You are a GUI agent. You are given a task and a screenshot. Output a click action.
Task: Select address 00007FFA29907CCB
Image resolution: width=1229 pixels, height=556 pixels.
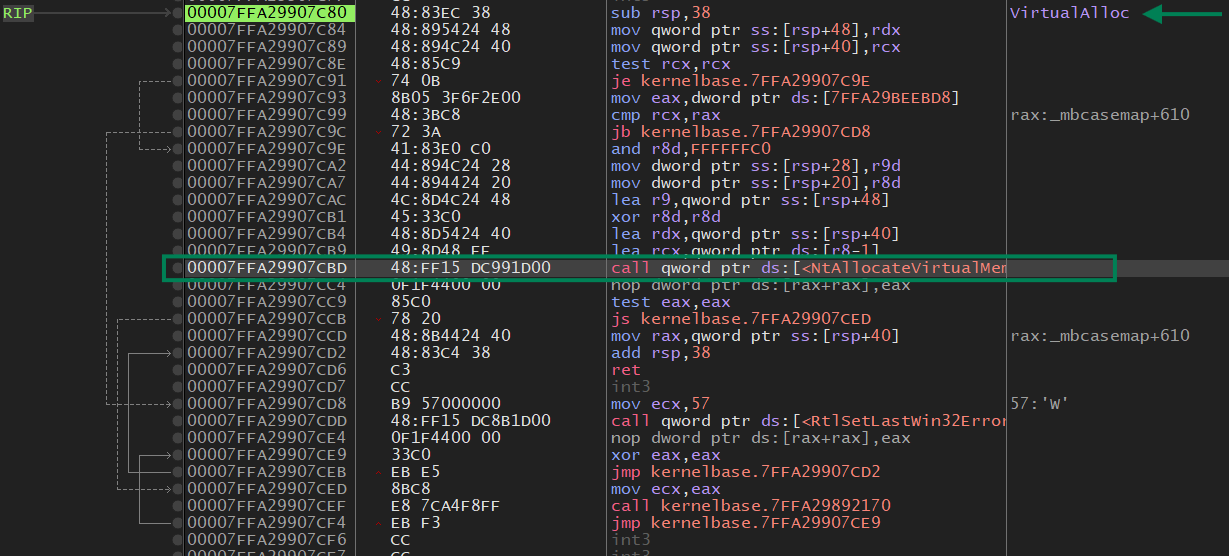coord(267,319)
